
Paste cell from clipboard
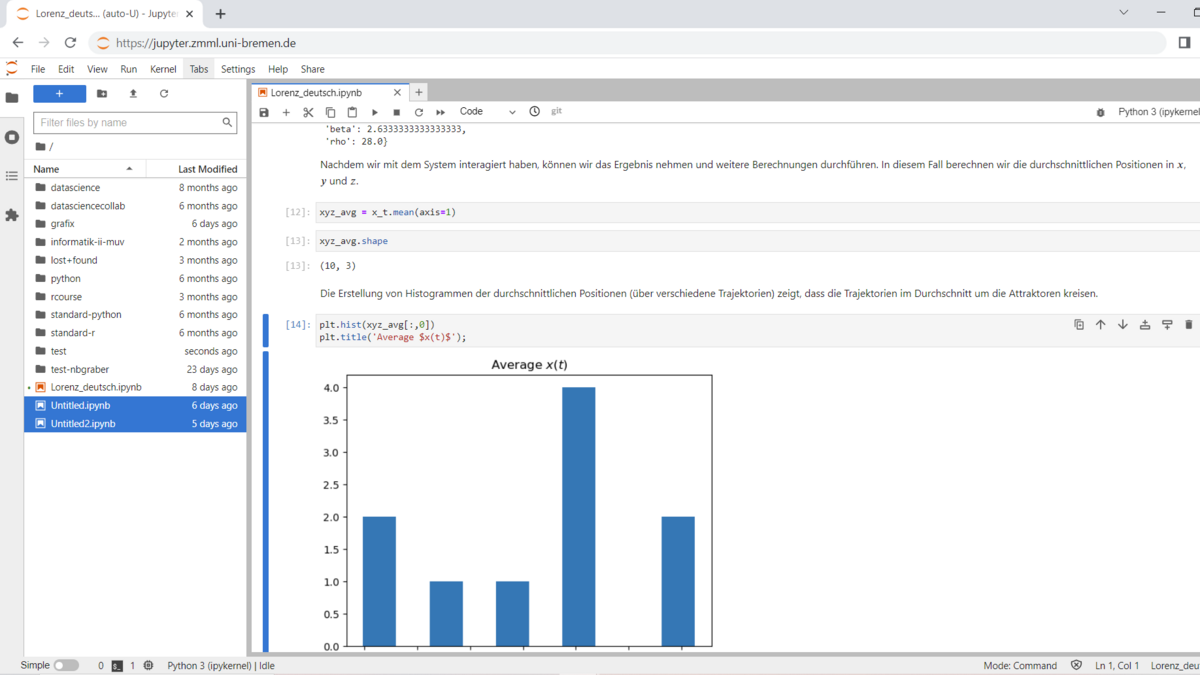pyautogui.click(x=352, y=112)
